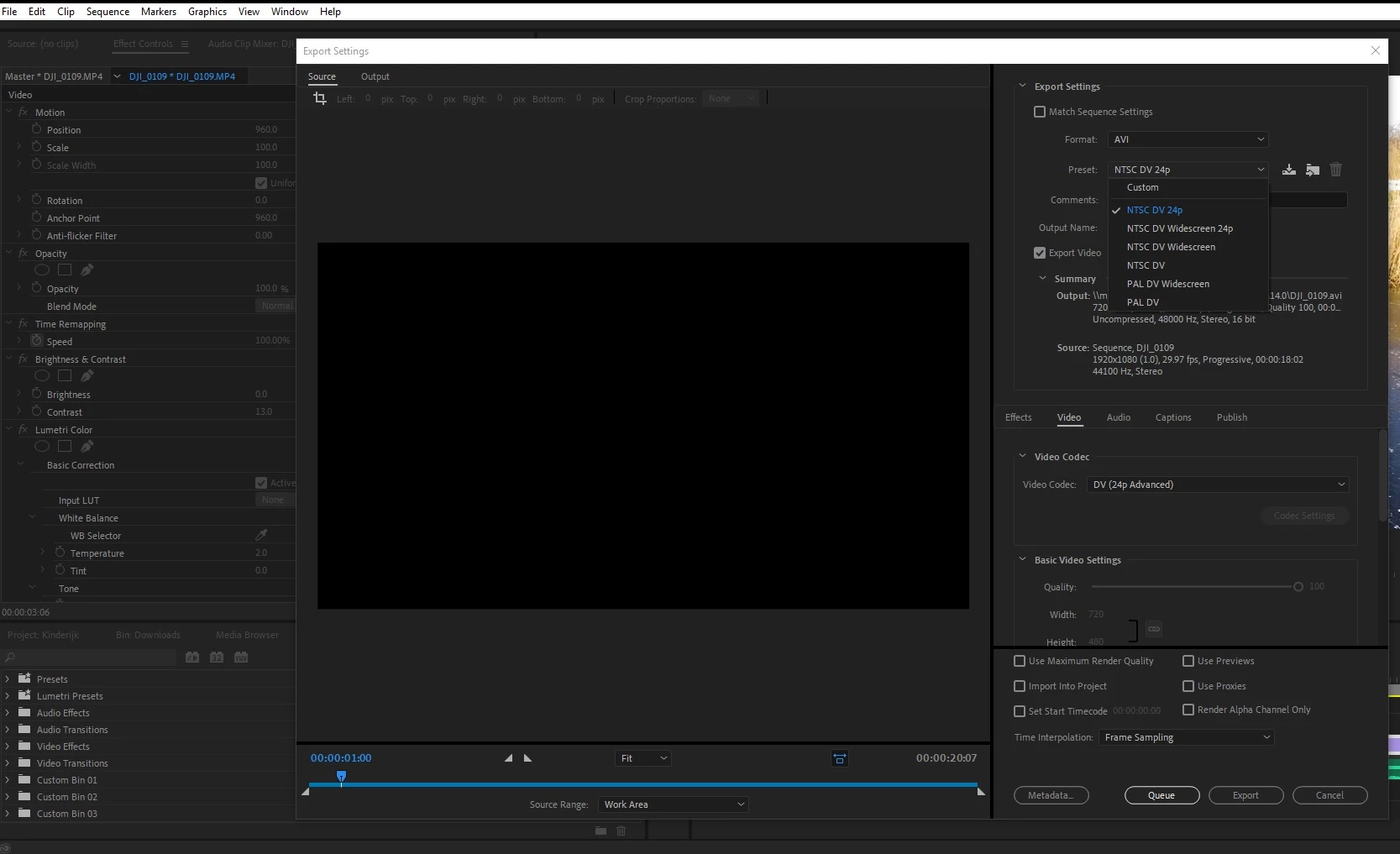
Task: Click the aspect ratio correction icon
Action: click(x=839, y=758)
